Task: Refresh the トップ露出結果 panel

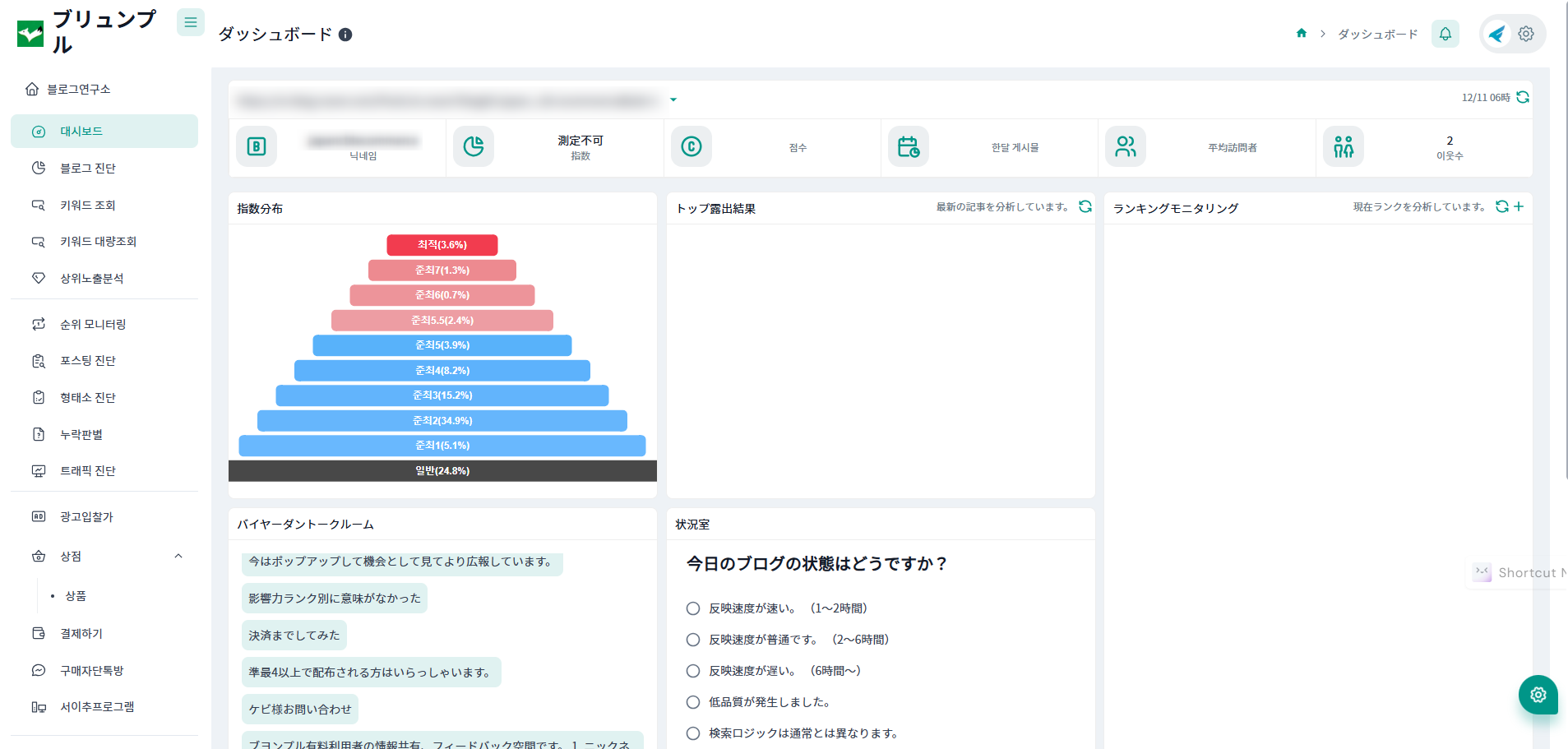Action: [x=1085, y=206]
